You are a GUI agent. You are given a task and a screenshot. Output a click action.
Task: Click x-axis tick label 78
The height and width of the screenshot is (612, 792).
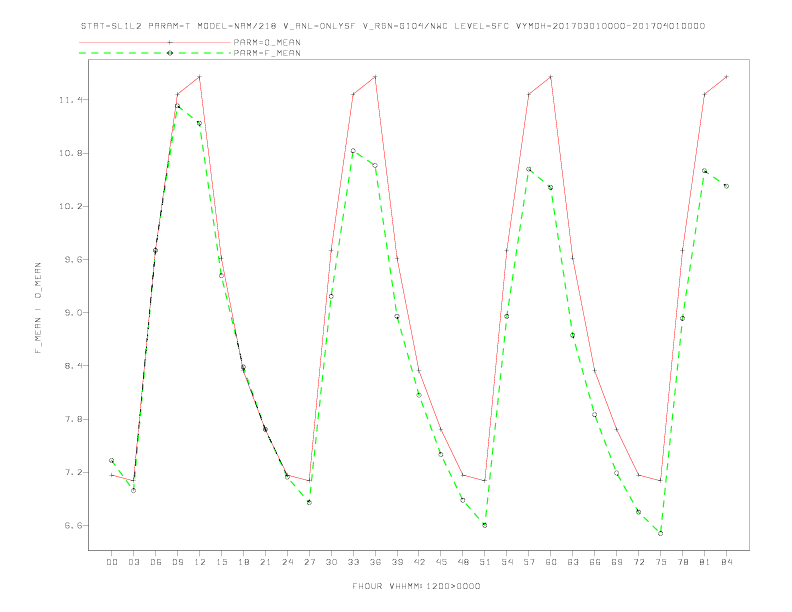683,562
